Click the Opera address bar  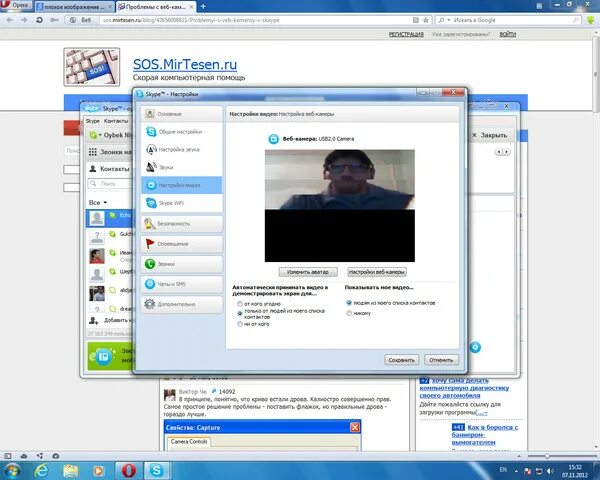pyautogui.click(x=256, y=20)
